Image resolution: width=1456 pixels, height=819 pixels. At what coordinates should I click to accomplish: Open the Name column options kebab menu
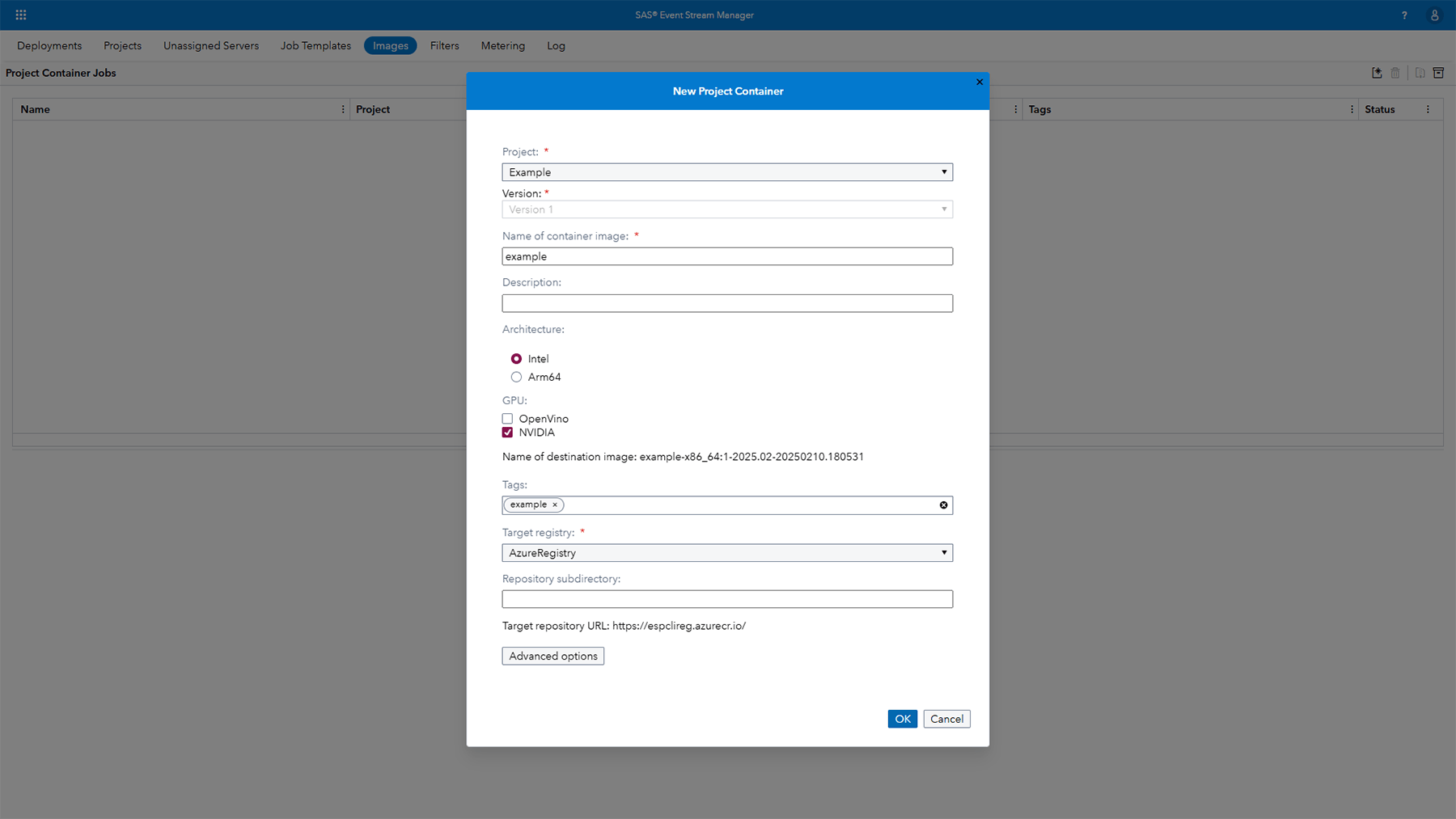tap(343, 108)
